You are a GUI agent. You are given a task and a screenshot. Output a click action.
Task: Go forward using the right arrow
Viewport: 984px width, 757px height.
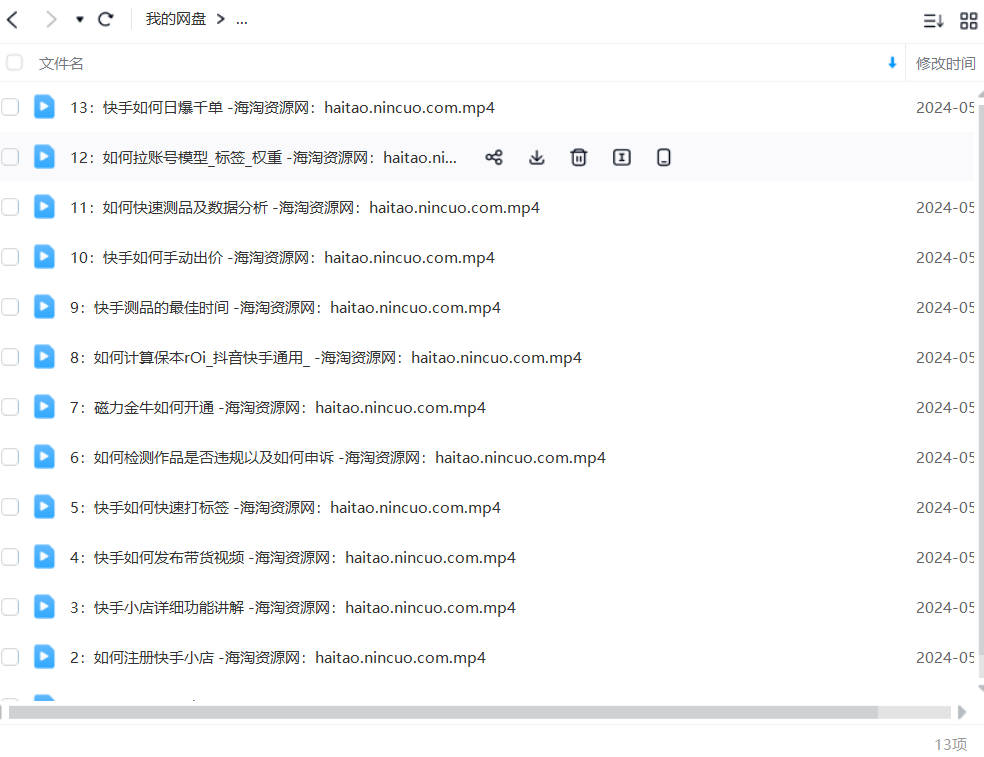pyautogui.click(x=51, y=19)
